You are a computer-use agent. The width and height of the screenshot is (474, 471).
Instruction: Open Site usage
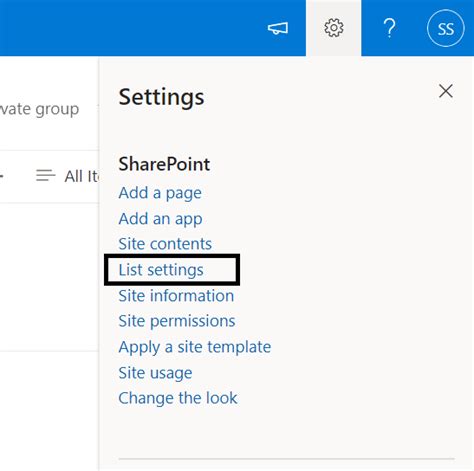155,373
